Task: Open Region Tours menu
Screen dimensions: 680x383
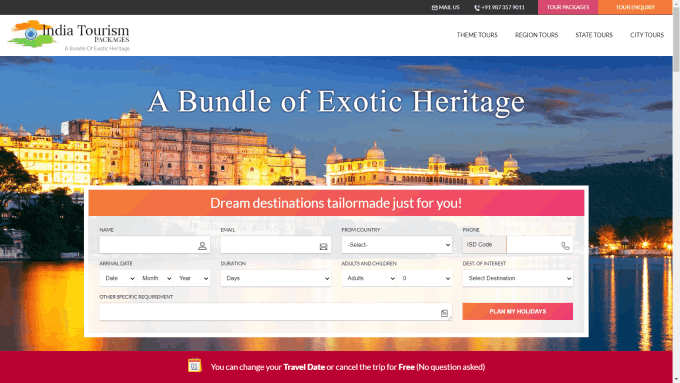Action: click(x=536, y=35)
